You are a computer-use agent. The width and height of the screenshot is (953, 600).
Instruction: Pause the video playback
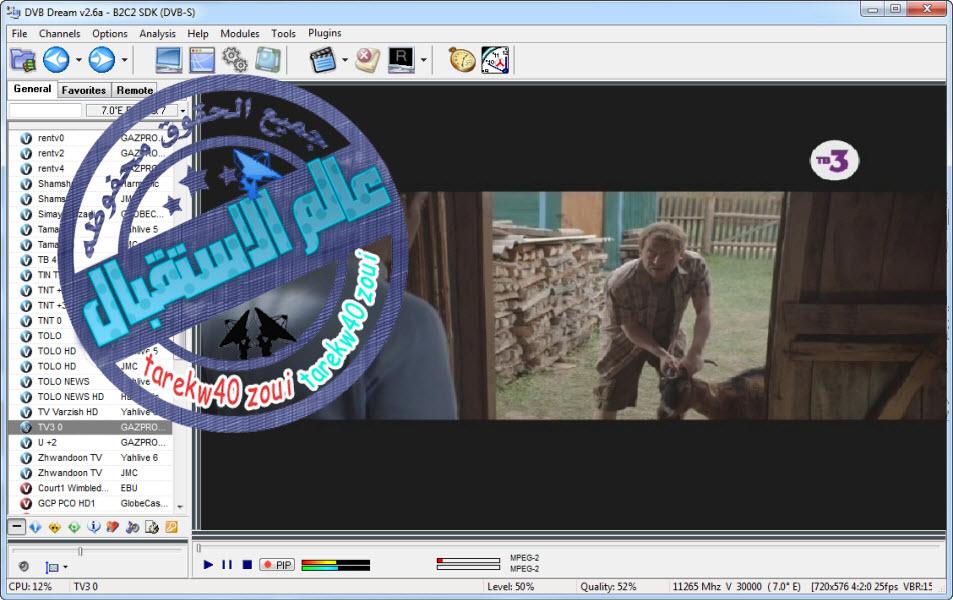[227, 565]
